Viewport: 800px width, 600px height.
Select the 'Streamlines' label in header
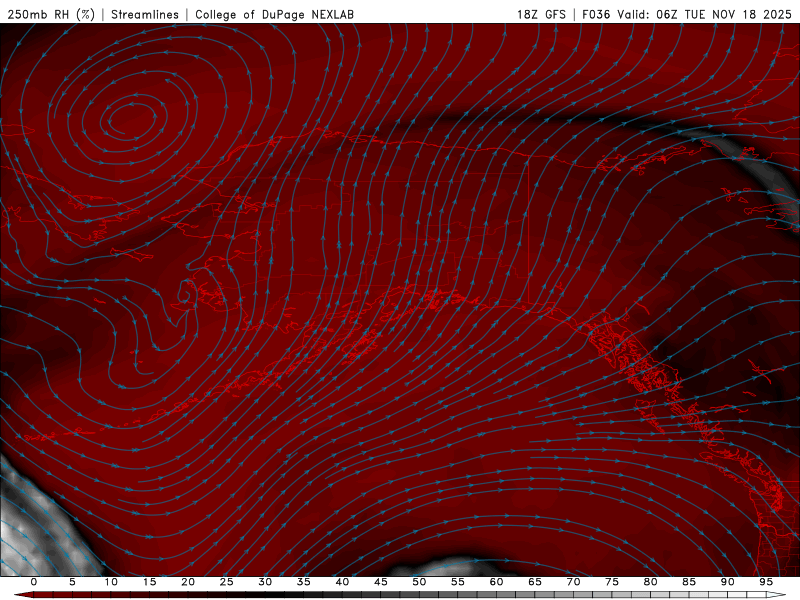coord(145,14)
